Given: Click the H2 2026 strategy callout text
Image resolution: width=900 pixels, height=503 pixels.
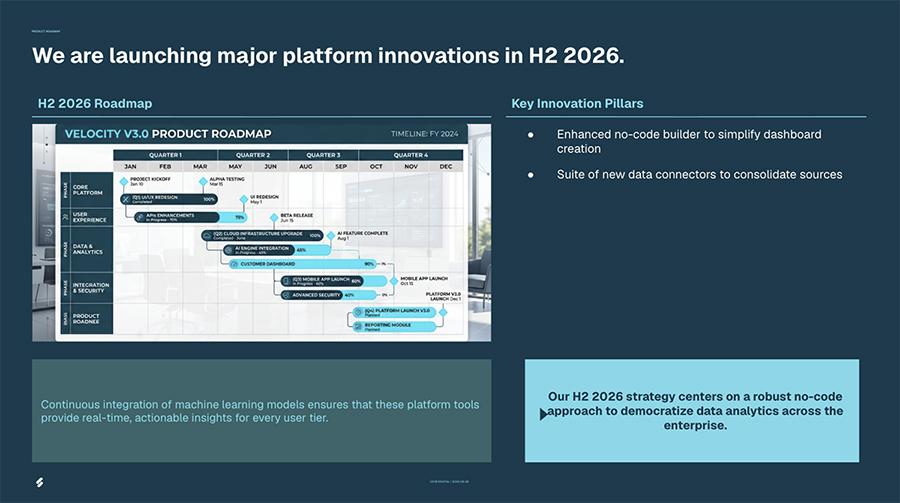Looking at the screenshot, I should [695, 411].
